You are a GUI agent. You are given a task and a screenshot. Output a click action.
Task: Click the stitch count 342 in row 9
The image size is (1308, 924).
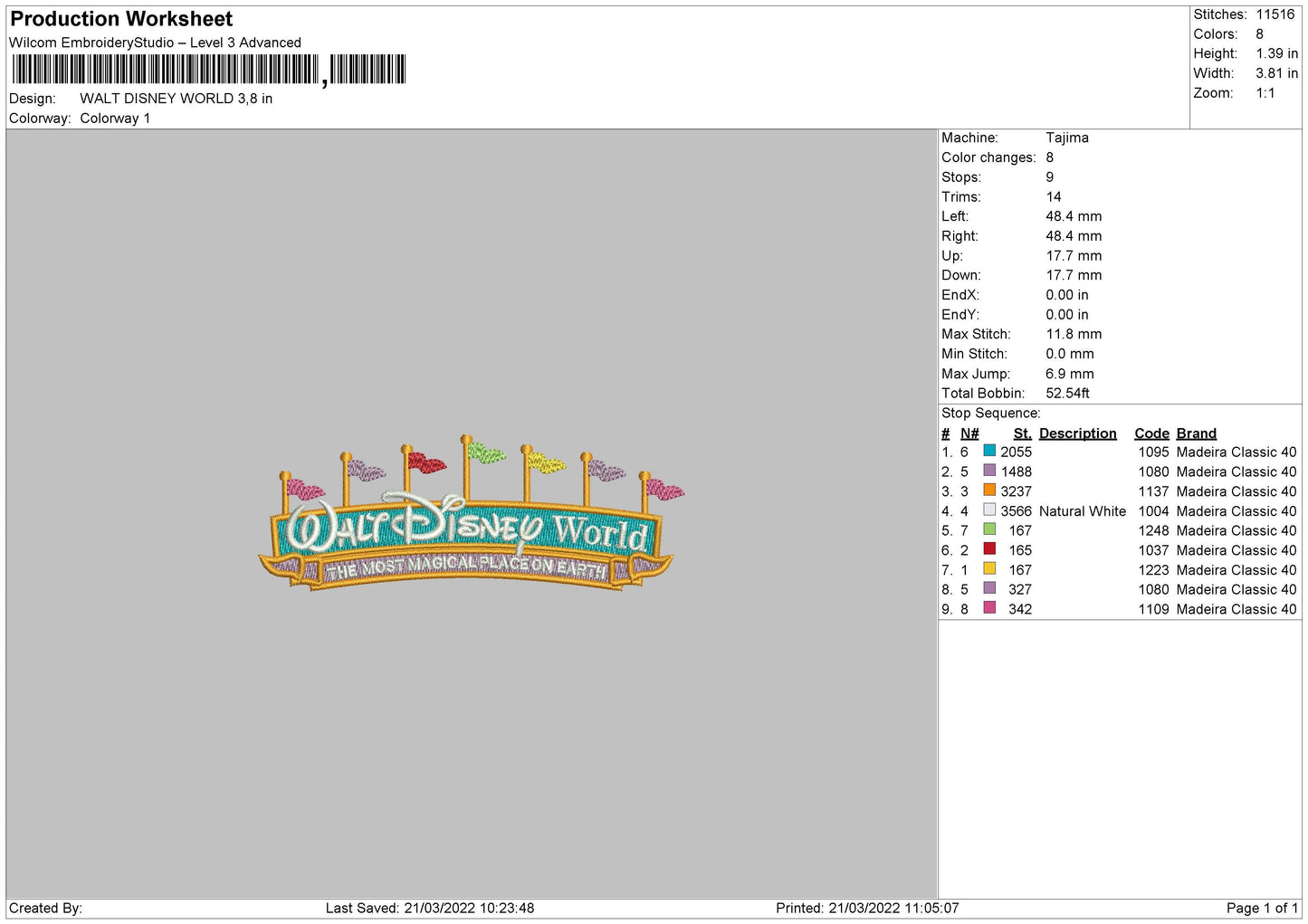[1020, 609]
